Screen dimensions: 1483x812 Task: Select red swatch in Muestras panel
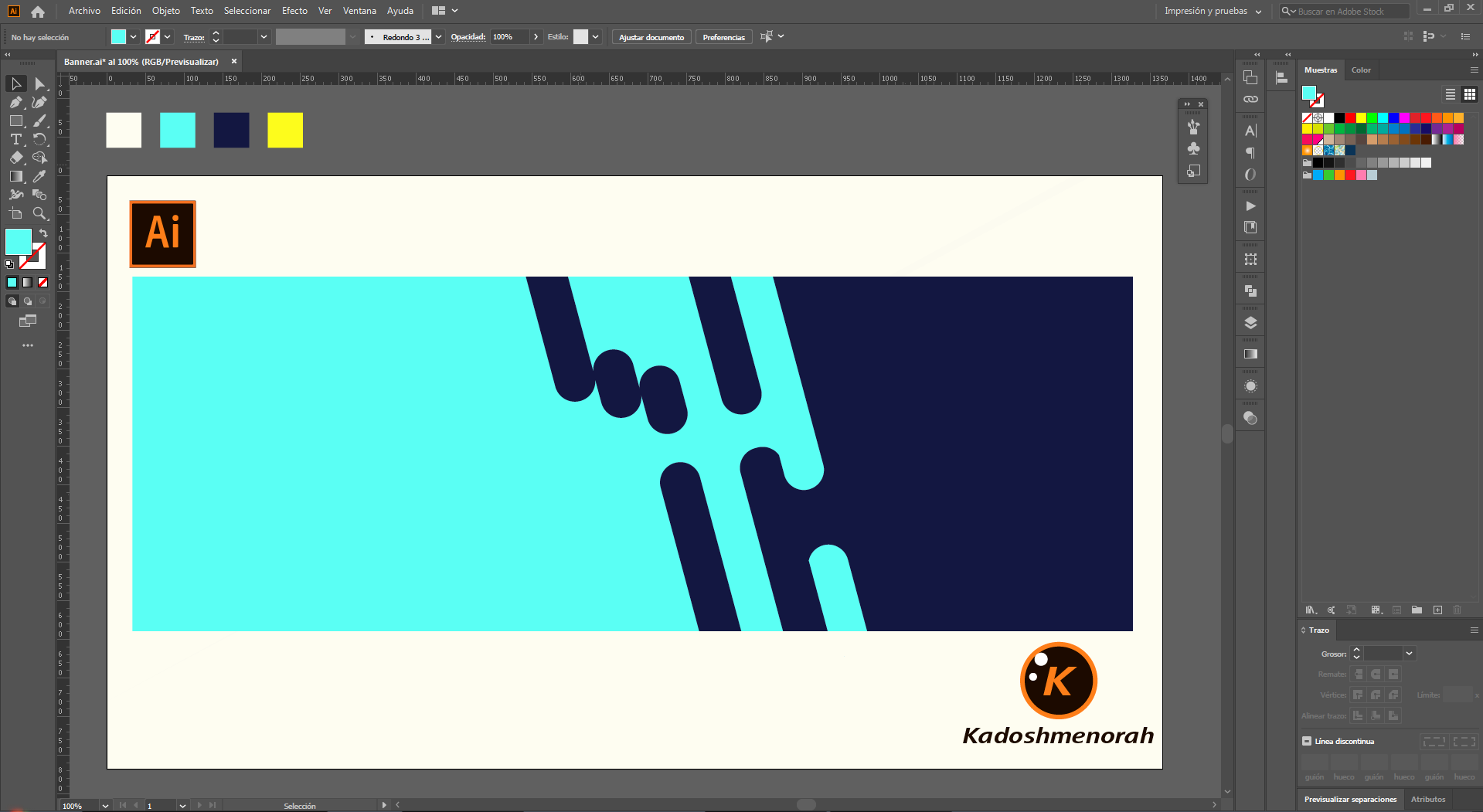click(x=1350, y=118)
